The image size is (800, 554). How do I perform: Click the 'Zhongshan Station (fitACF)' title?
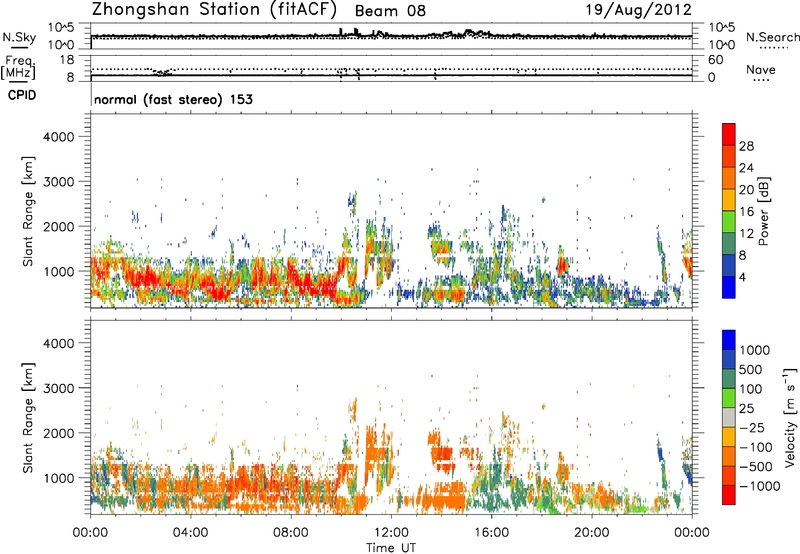coord(214,10)
